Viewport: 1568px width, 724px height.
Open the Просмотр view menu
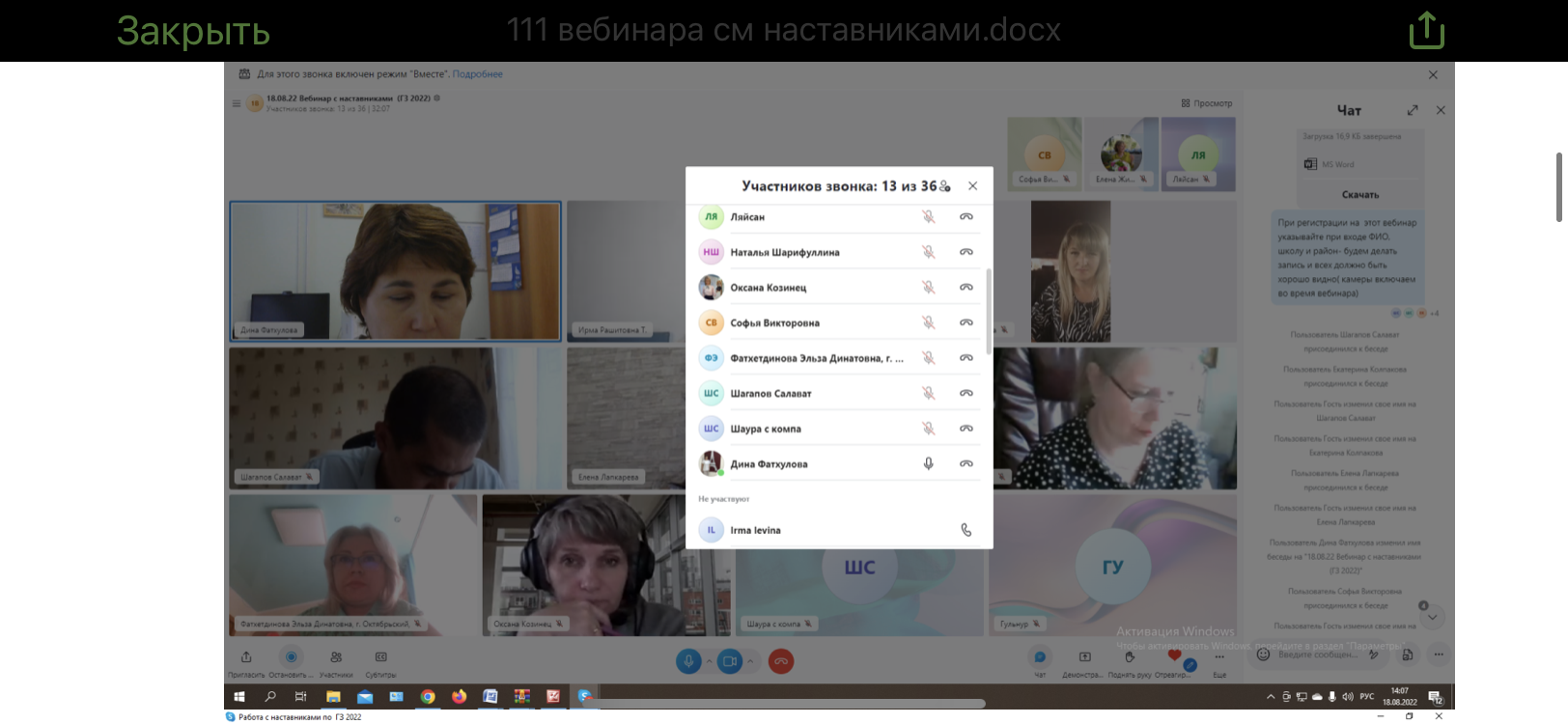click(x=1207, y=103)
